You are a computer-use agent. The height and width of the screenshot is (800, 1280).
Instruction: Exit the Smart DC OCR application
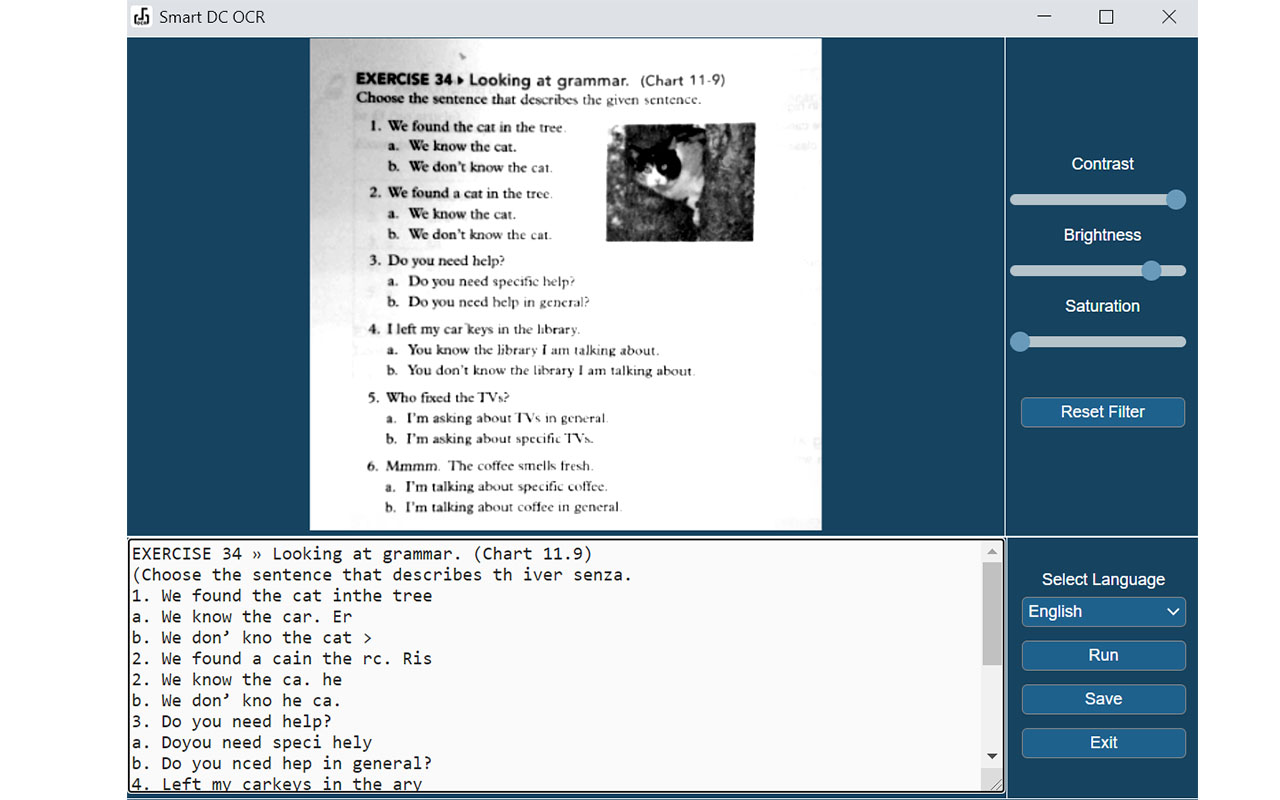click(x=1103, y=743)
